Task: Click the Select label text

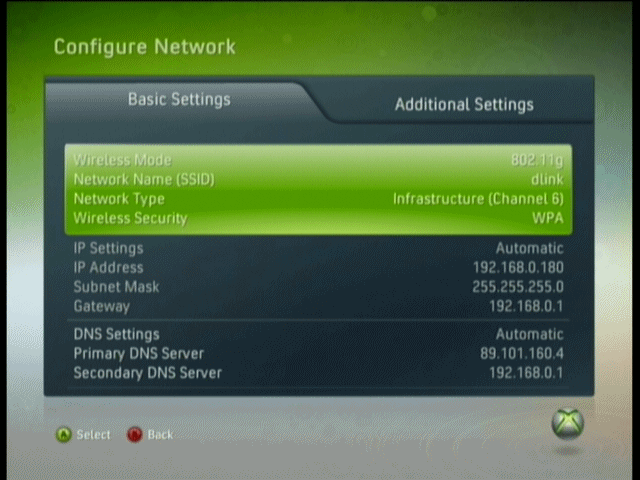Action: click(93, 435)
